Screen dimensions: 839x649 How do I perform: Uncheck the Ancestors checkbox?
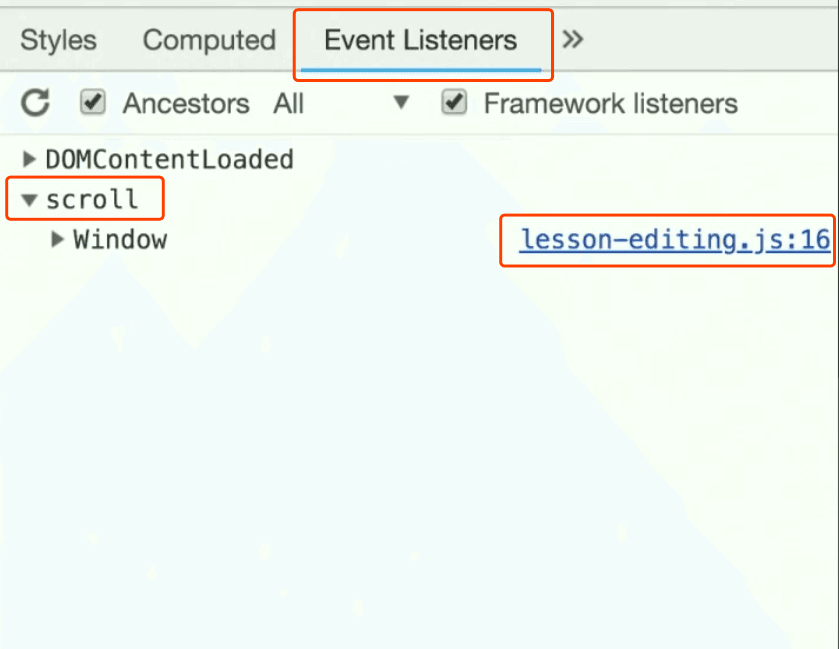coord(93,102)
